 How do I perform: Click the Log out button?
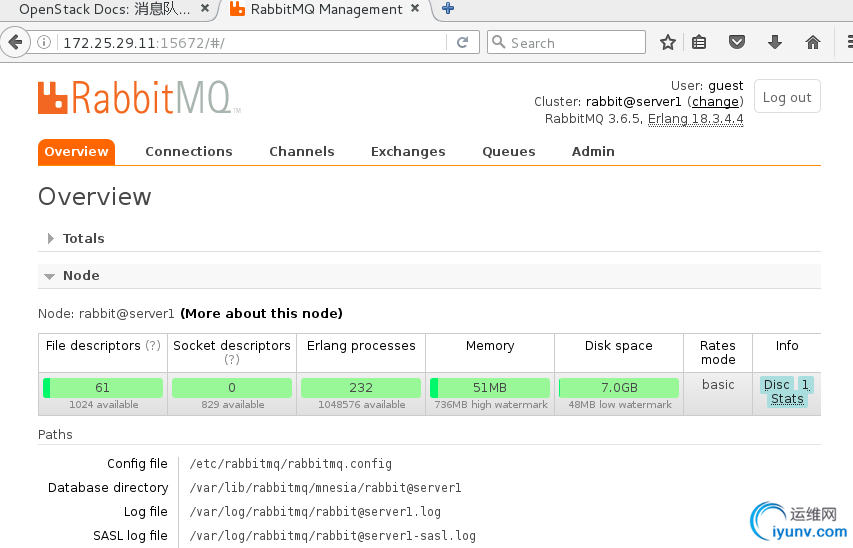[x=787, y=97]
